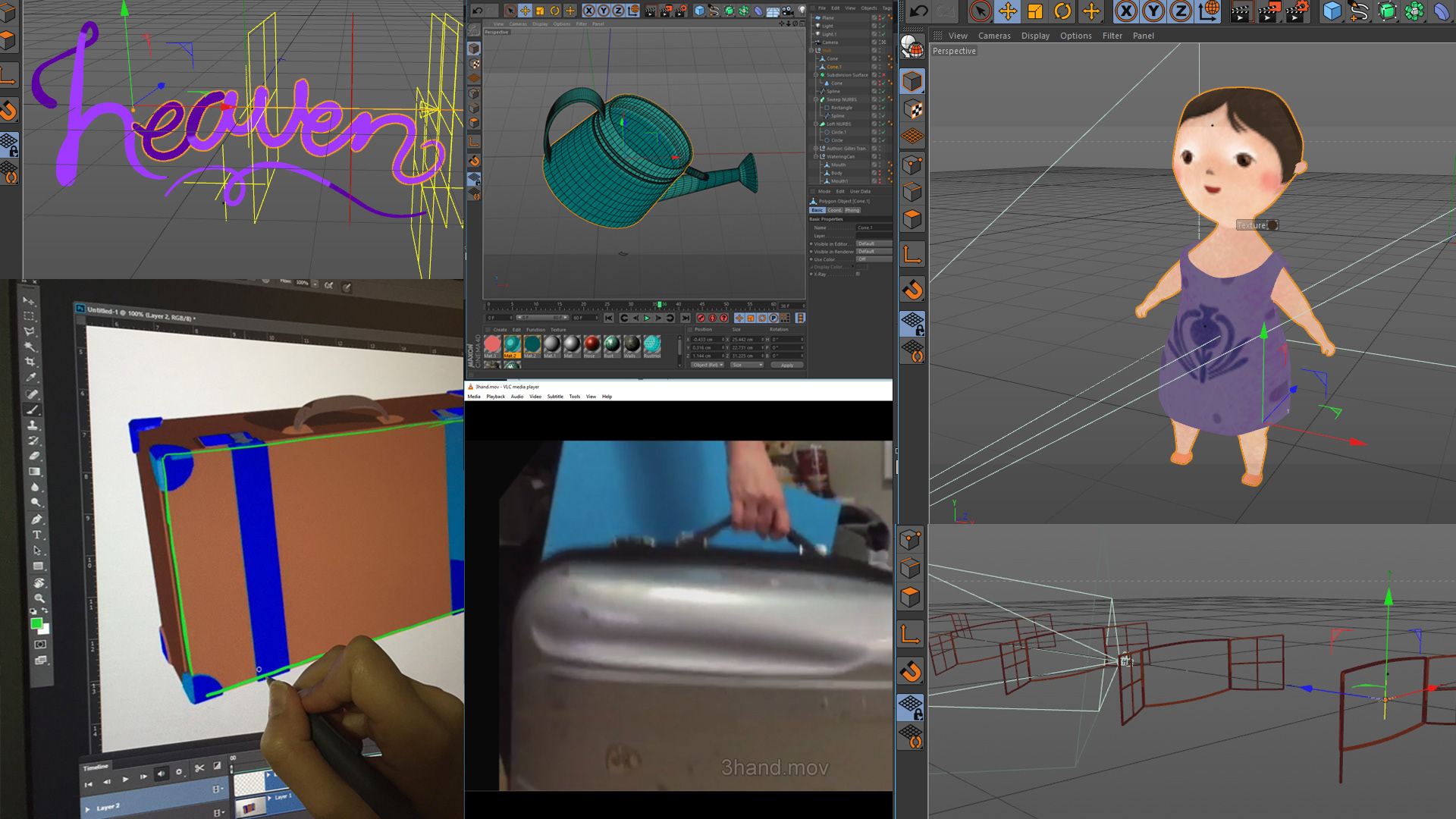Click the Snap magnet icon beside fence viewport
Image resolution: width=1456 pixels, height=819 pixels.
(x=911, y=671)
